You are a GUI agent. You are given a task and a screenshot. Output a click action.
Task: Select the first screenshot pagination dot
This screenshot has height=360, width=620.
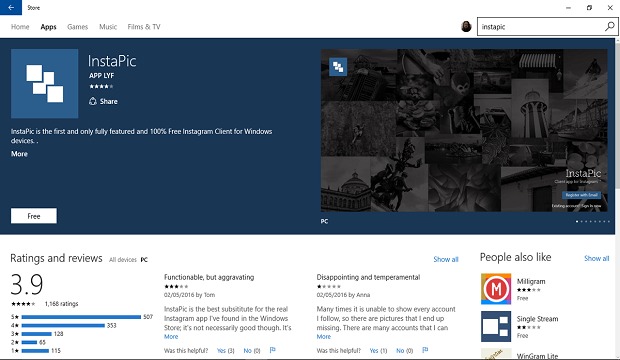(577, 222)
